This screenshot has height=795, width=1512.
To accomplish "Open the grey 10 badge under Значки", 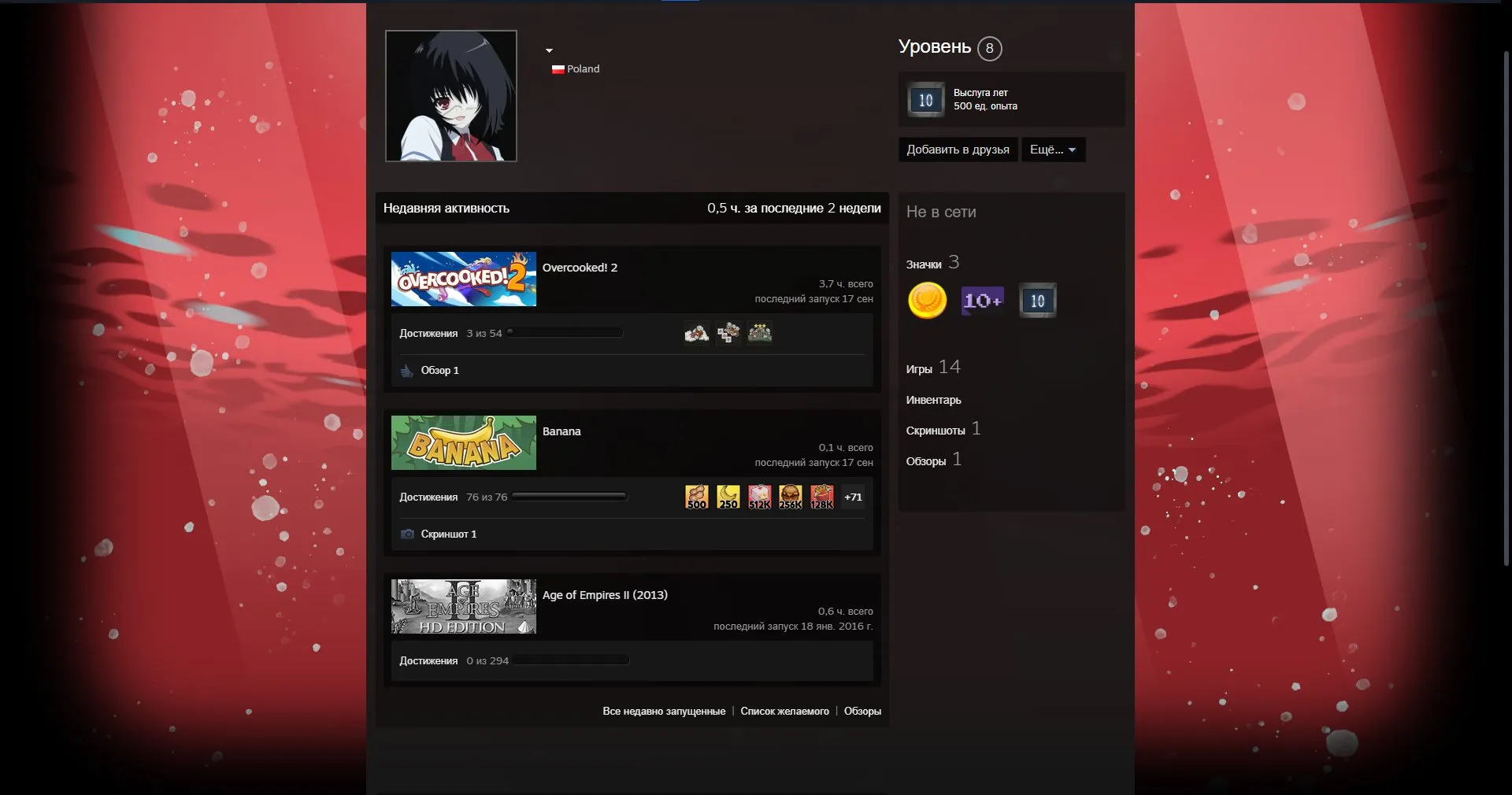I will (x=1037, y=300).
